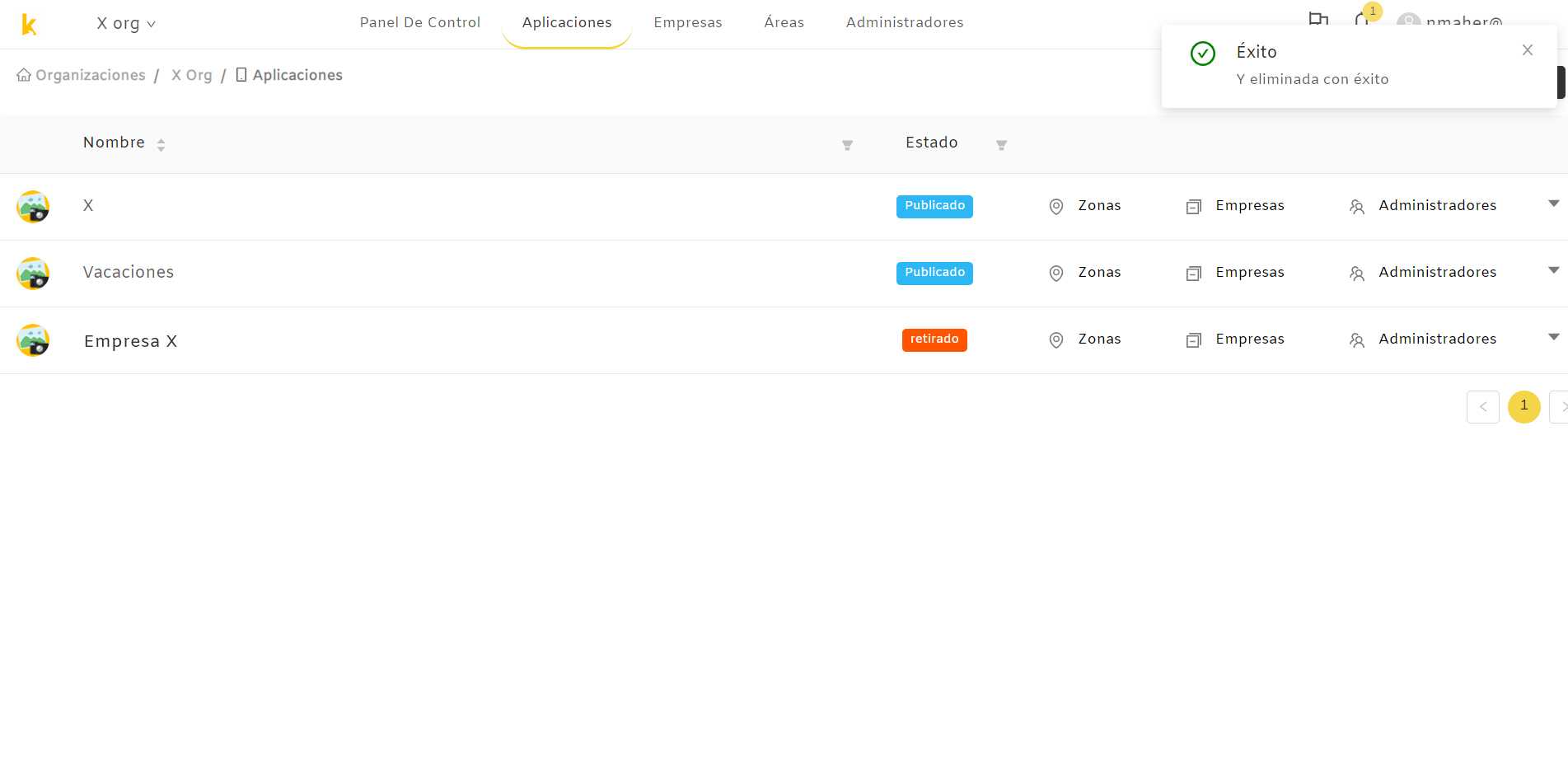1568x777 pixels.
Task: Sort the table by Nombre
Action: (161, 145)
